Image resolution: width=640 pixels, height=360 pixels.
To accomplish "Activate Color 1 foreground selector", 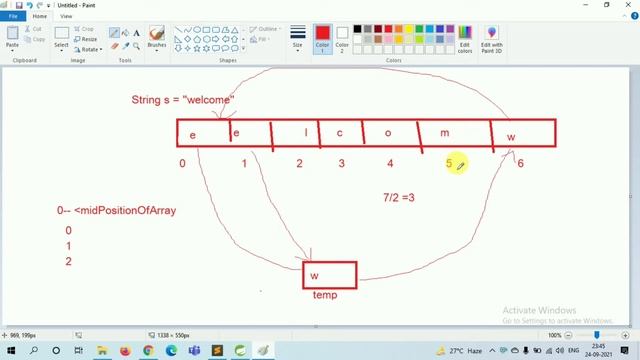I will pos(322,39).
